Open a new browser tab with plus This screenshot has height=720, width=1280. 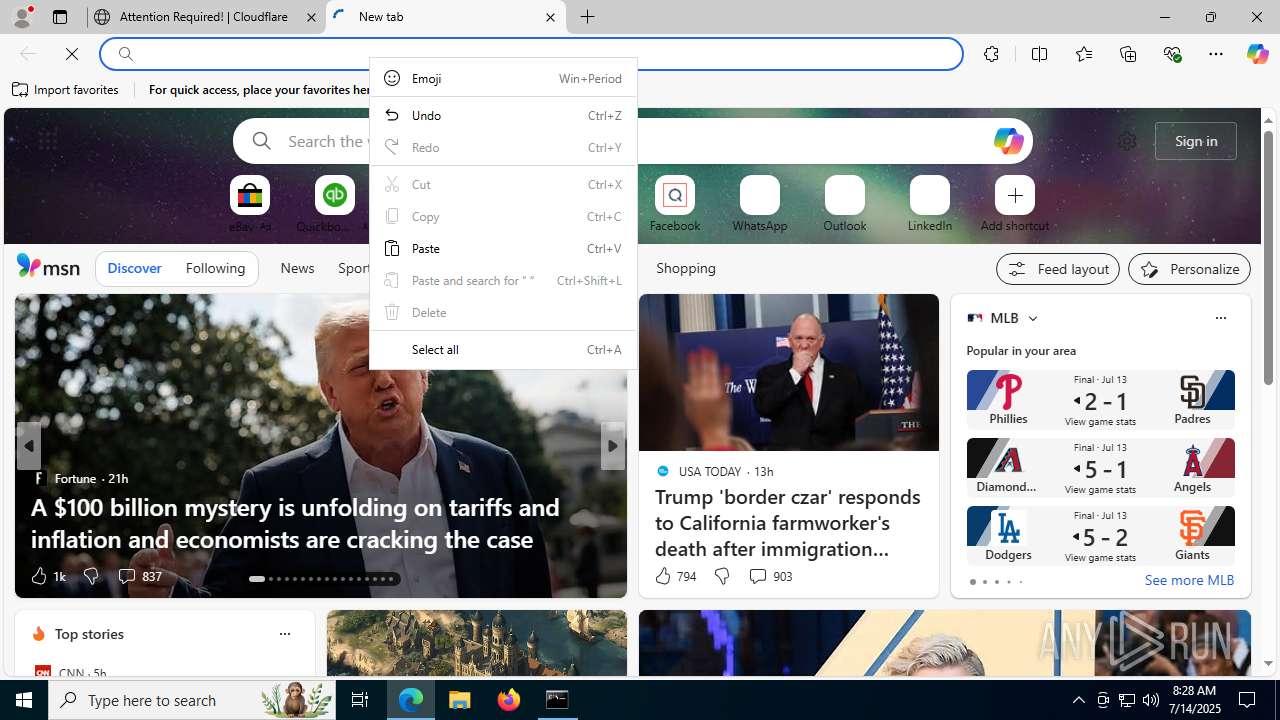pos(587,17)
